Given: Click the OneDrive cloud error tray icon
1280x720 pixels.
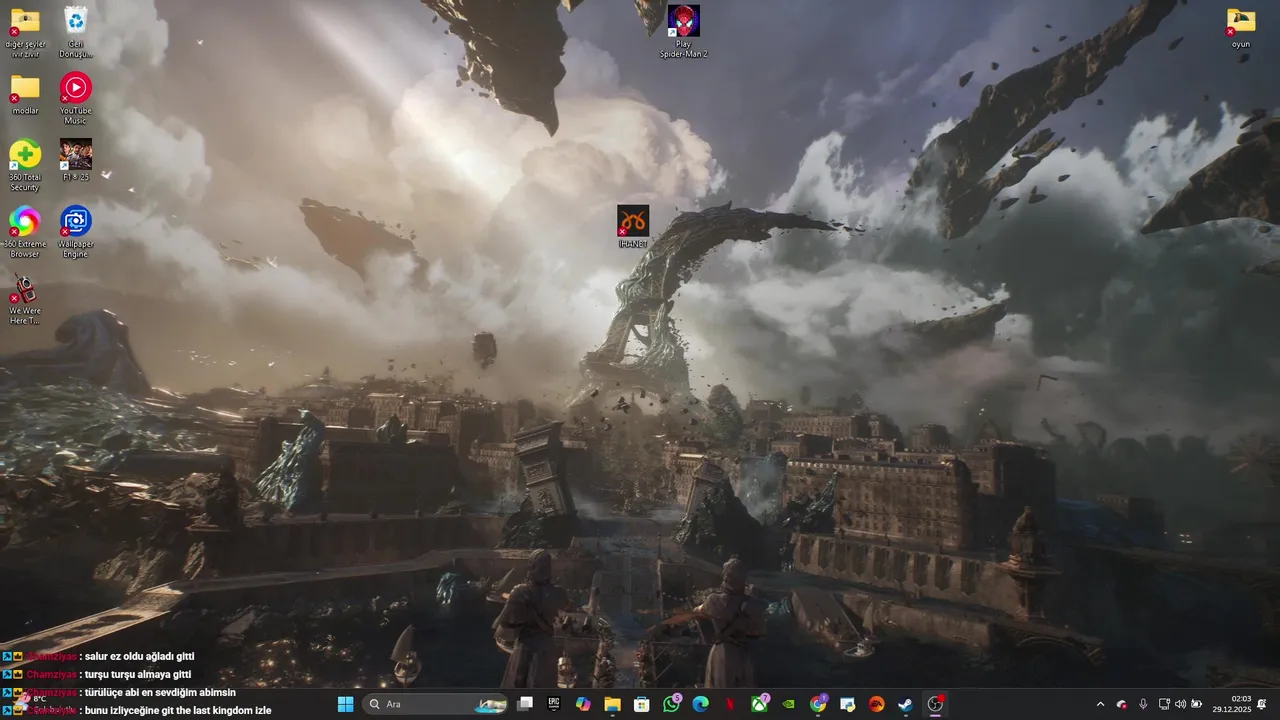Looking at the screenshot, I should pyautogui.click(x=1122, y=704).
